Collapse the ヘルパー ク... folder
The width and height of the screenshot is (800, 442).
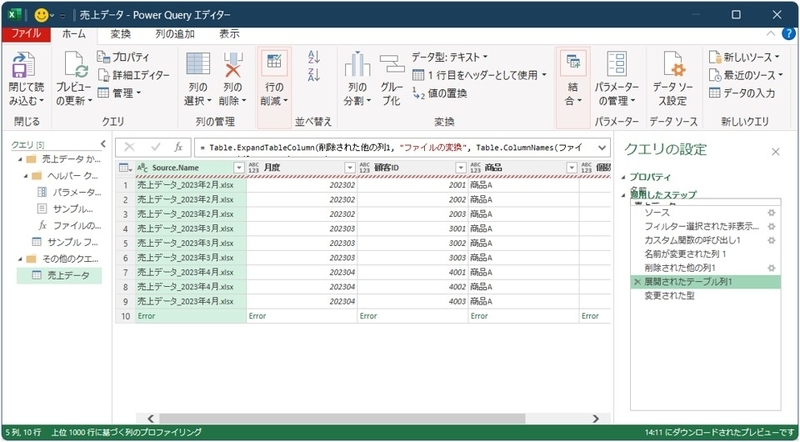point(24,176)
